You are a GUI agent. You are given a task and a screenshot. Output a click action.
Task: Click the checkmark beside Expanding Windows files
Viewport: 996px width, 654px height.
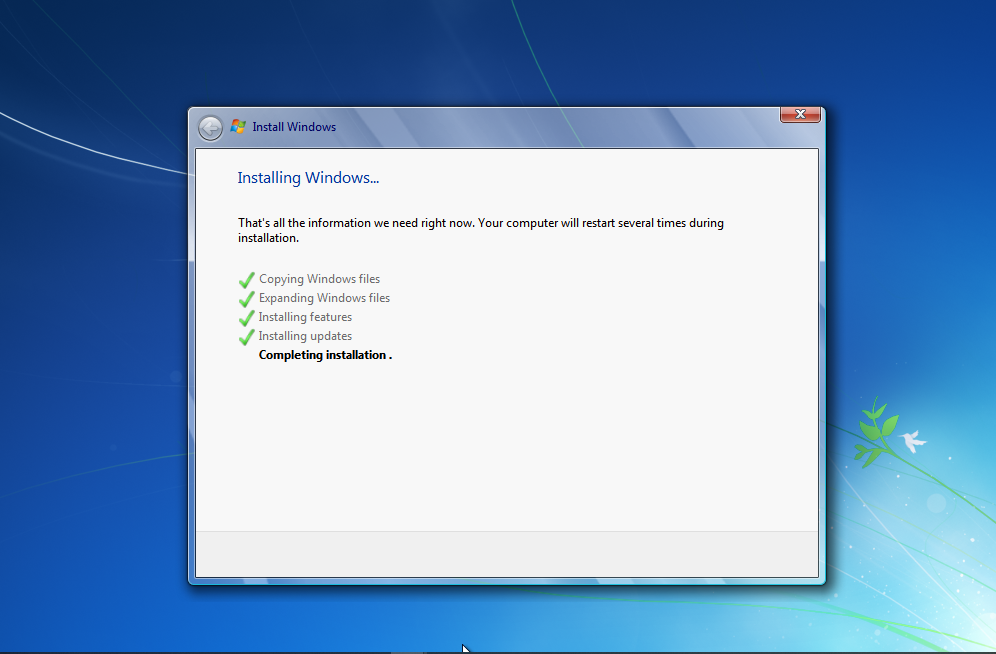pos(246,298)
